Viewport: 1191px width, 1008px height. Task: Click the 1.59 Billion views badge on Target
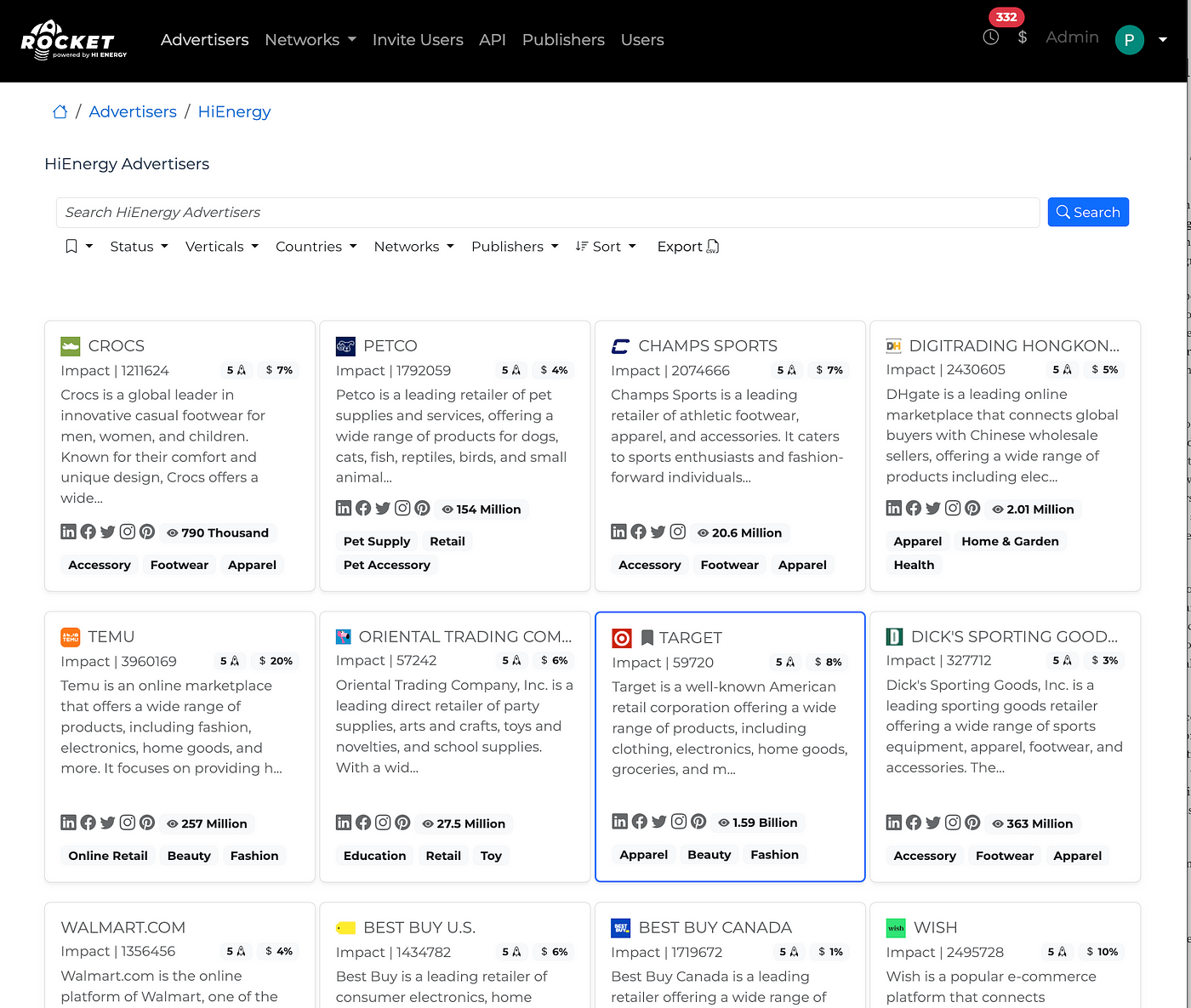click(758, 823)
